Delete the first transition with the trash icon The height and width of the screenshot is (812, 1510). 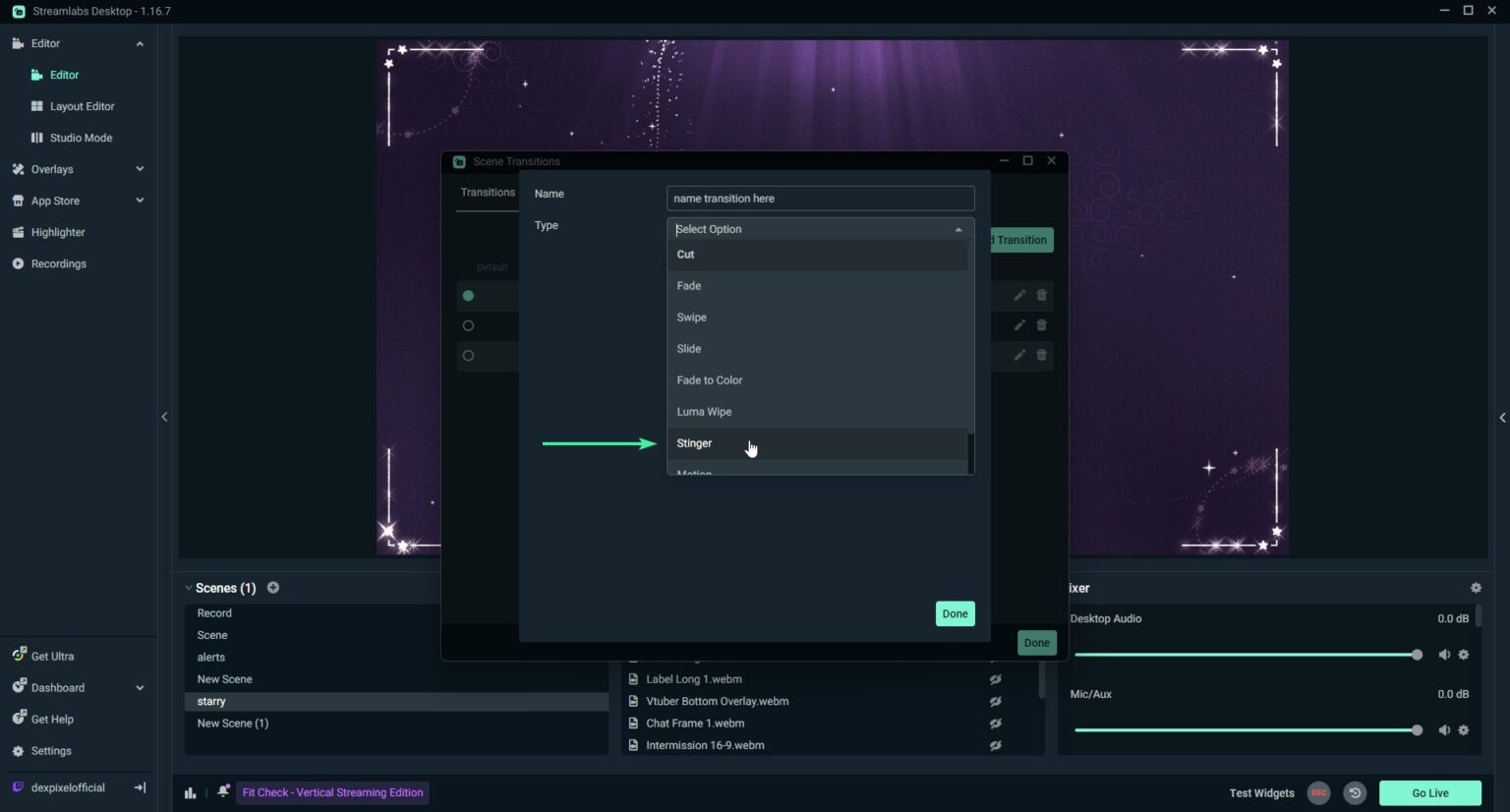click(1041, 295)
